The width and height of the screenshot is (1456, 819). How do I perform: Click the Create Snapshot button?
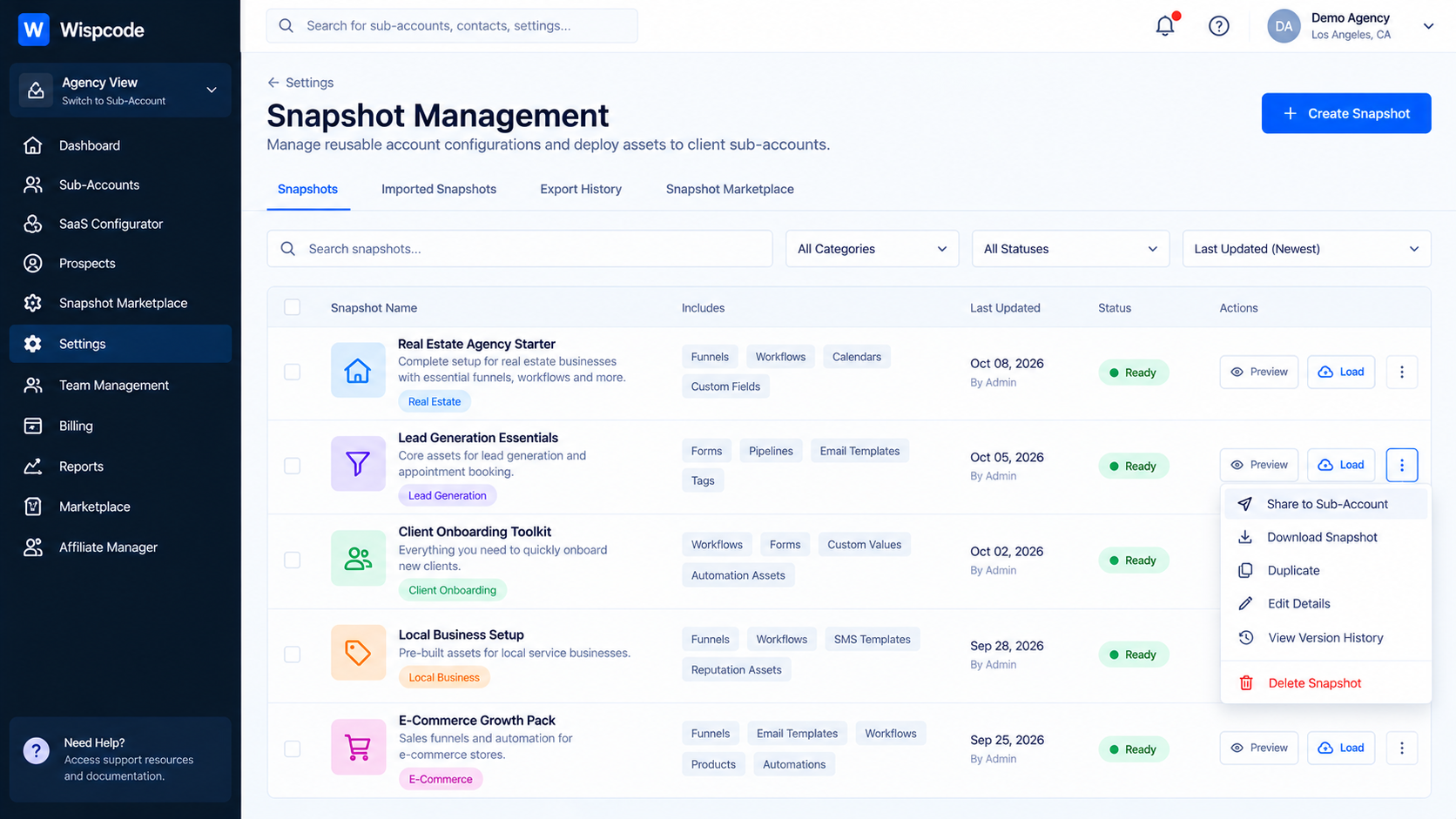click(x=1346, y=113)
